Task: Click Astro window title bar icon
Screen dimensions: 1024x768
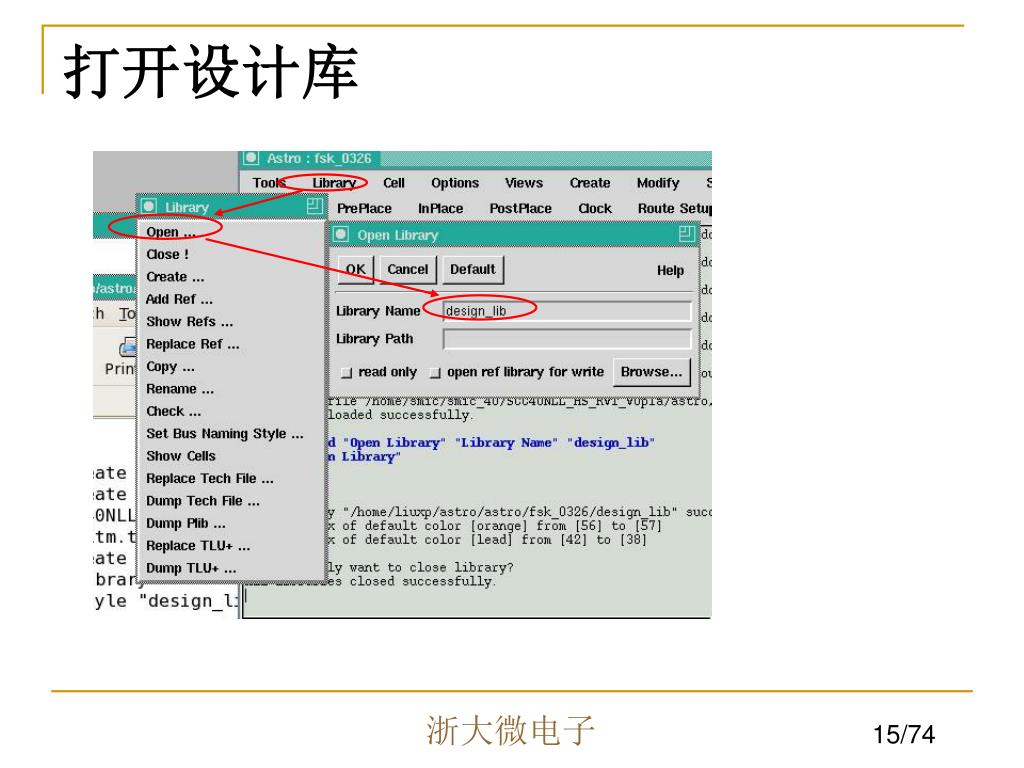Action: (251, 158)
